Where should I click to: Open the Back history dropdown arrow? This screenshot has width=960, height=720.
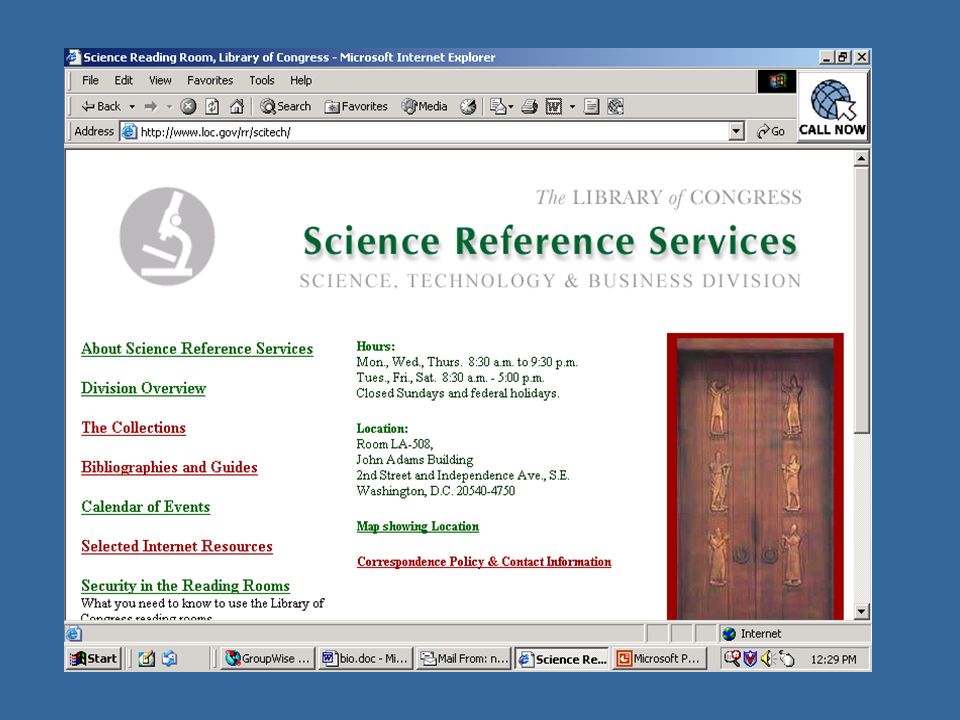[132, 107]
